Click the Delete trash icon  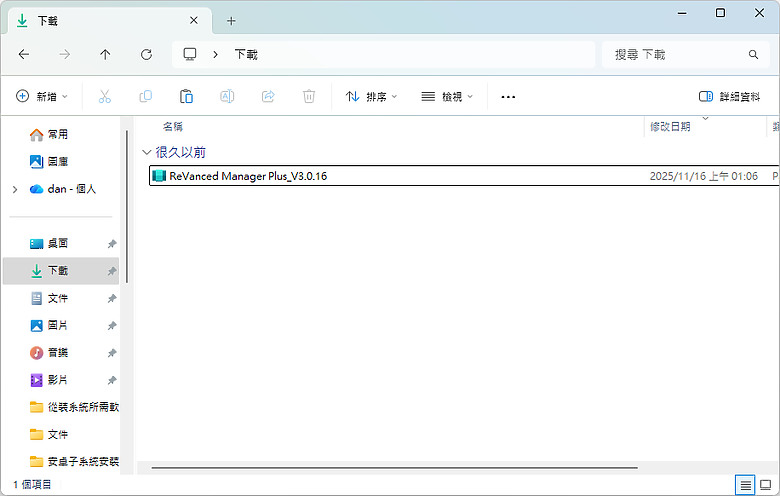(x=309, y=97)
